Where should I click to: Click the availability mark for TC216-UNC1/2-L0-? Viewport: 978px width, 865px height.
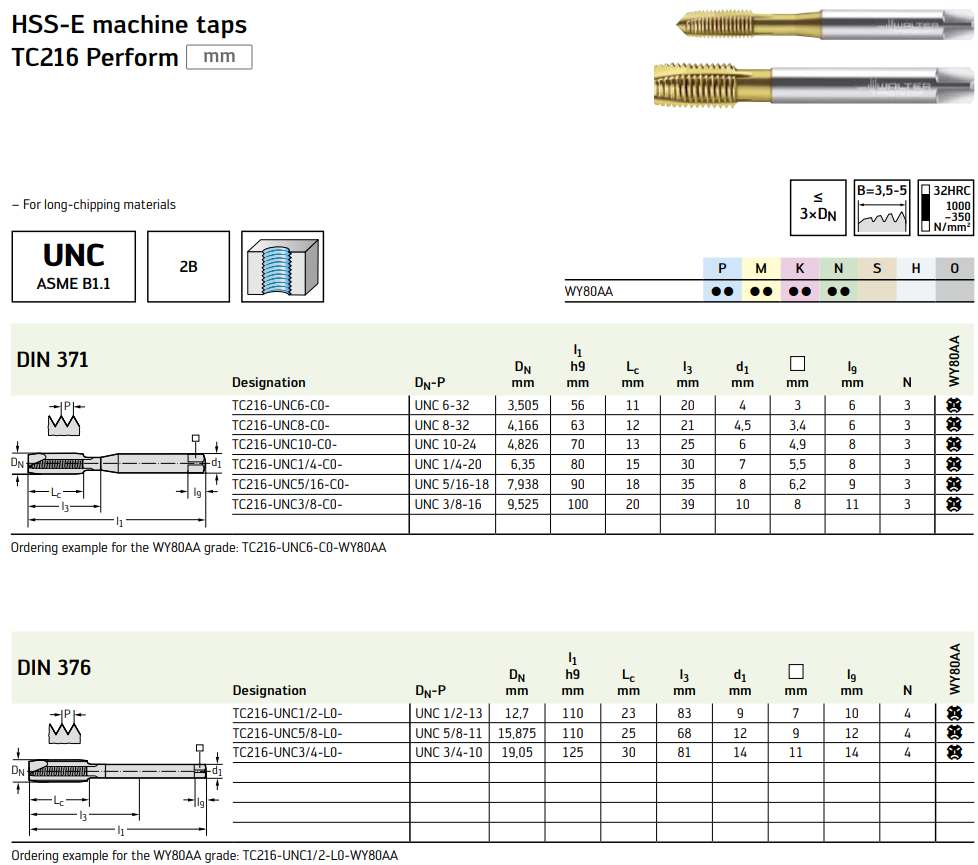coord(954,713)
